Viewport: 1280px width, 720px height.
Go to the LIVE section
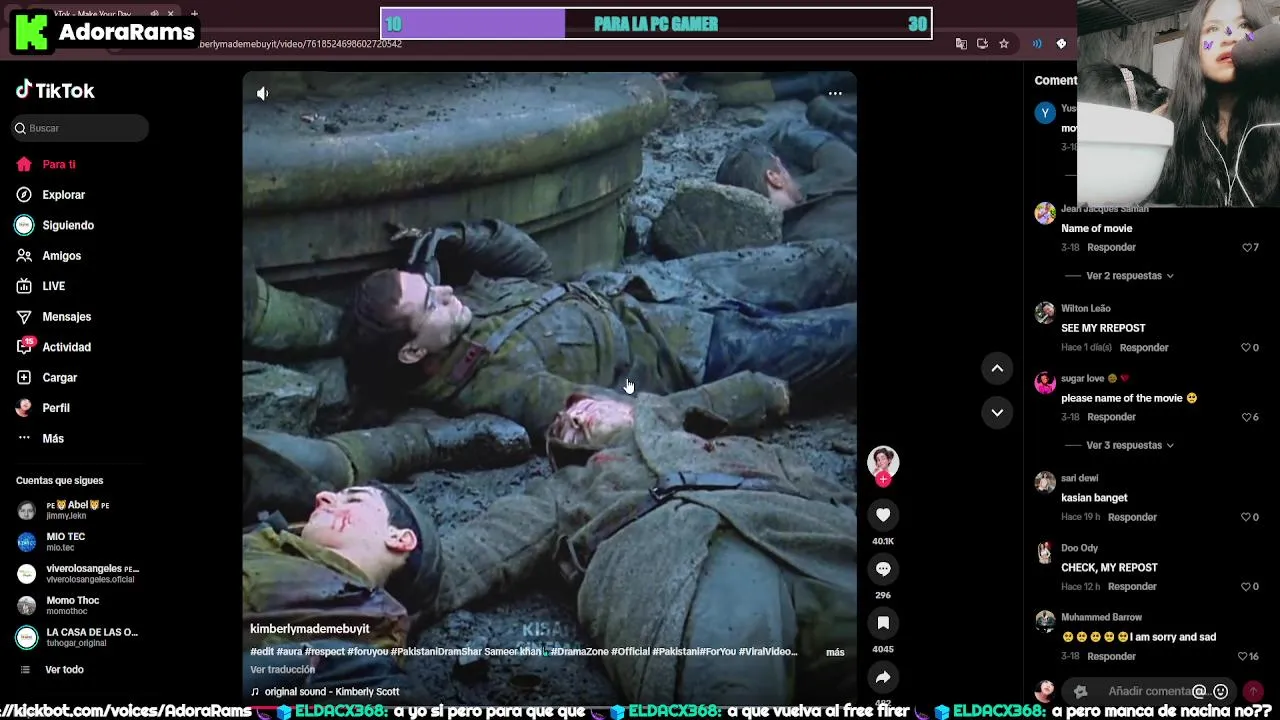[40, 286]
